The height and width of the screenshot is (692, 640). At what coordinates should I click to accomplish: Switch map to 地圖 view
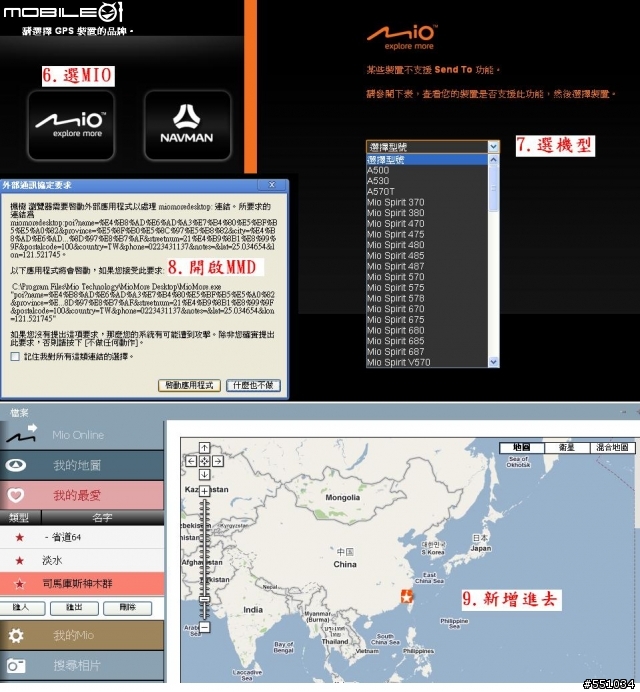(x=522, y=448)
